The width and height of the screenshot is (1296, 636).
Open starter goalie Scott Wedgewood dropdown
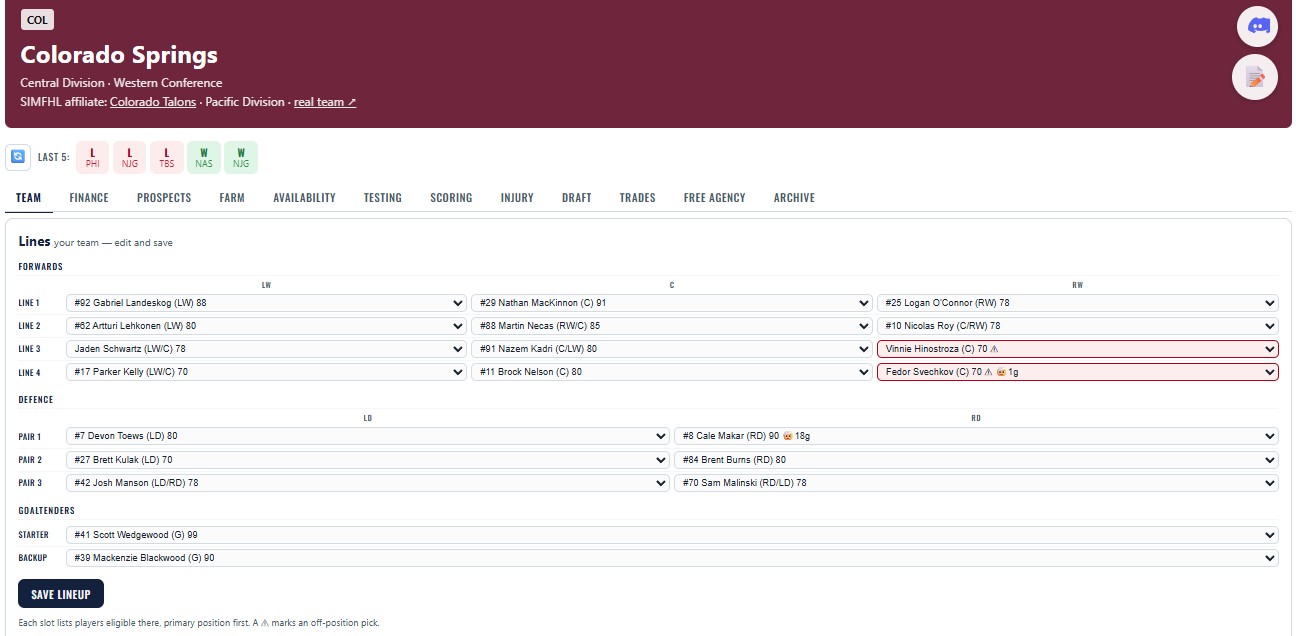click(672, 535)
